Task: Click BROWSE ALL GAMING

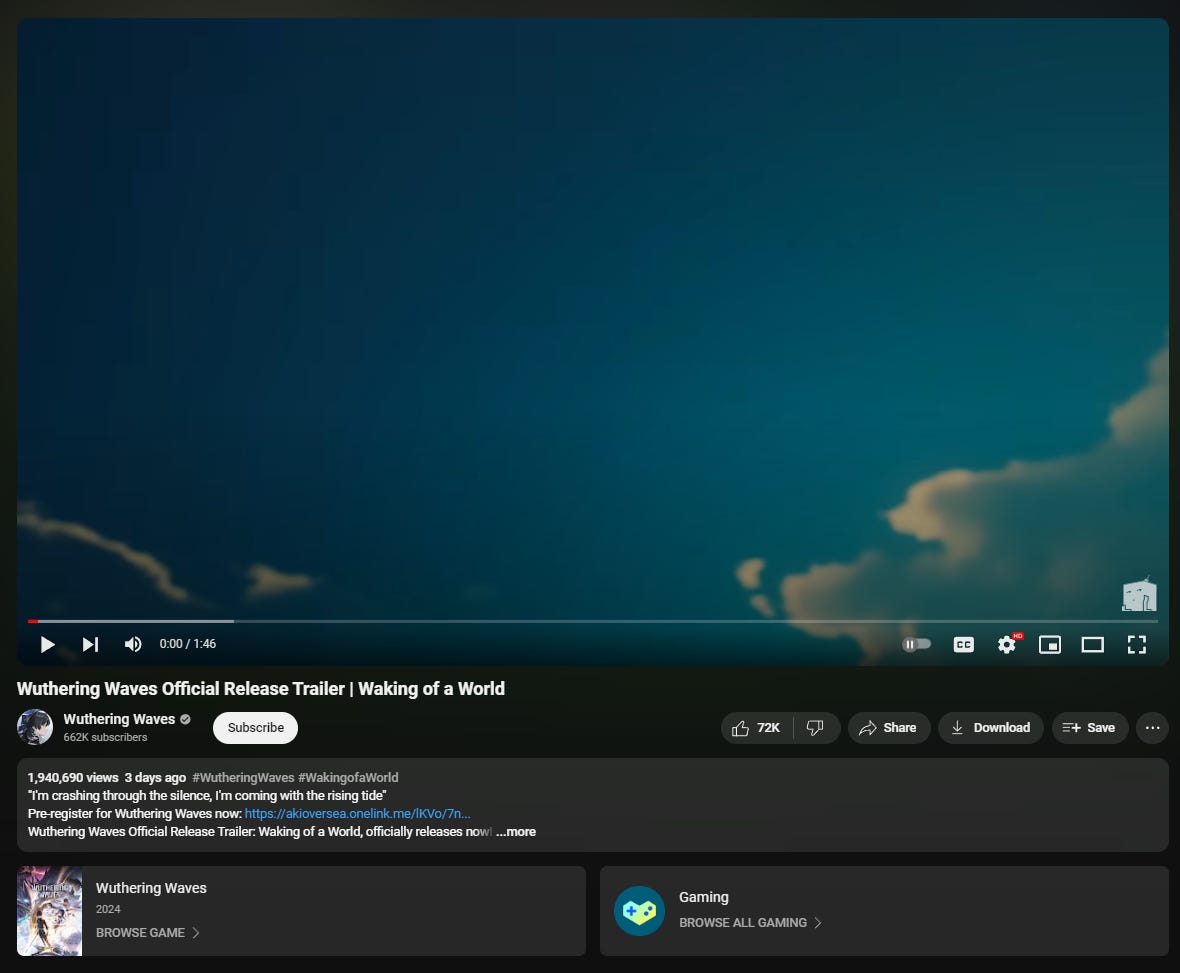Action: [750, 923]
